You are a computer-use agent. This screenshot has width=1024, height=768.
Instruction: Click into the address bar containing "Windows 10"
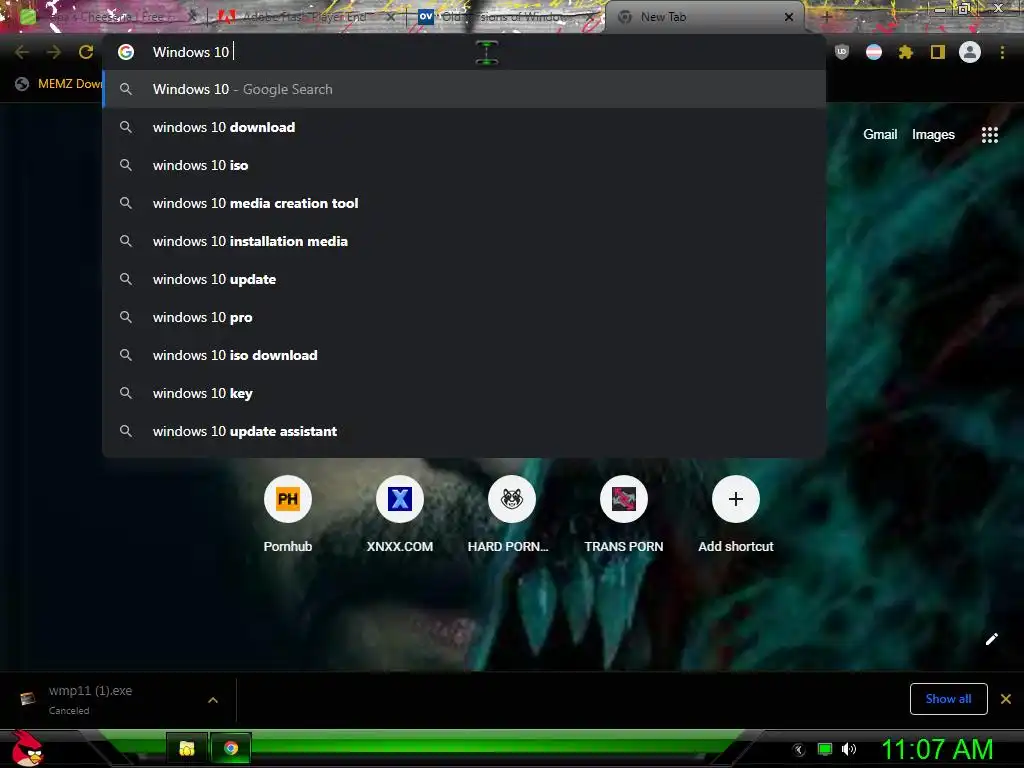(464, 52)
